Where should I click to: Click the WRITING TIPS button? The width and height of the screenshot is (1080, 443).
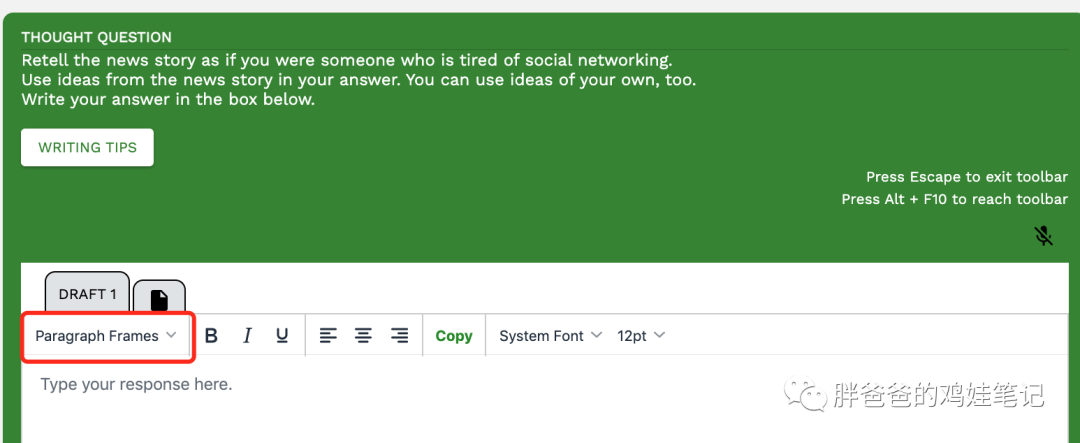pos(87,148)
